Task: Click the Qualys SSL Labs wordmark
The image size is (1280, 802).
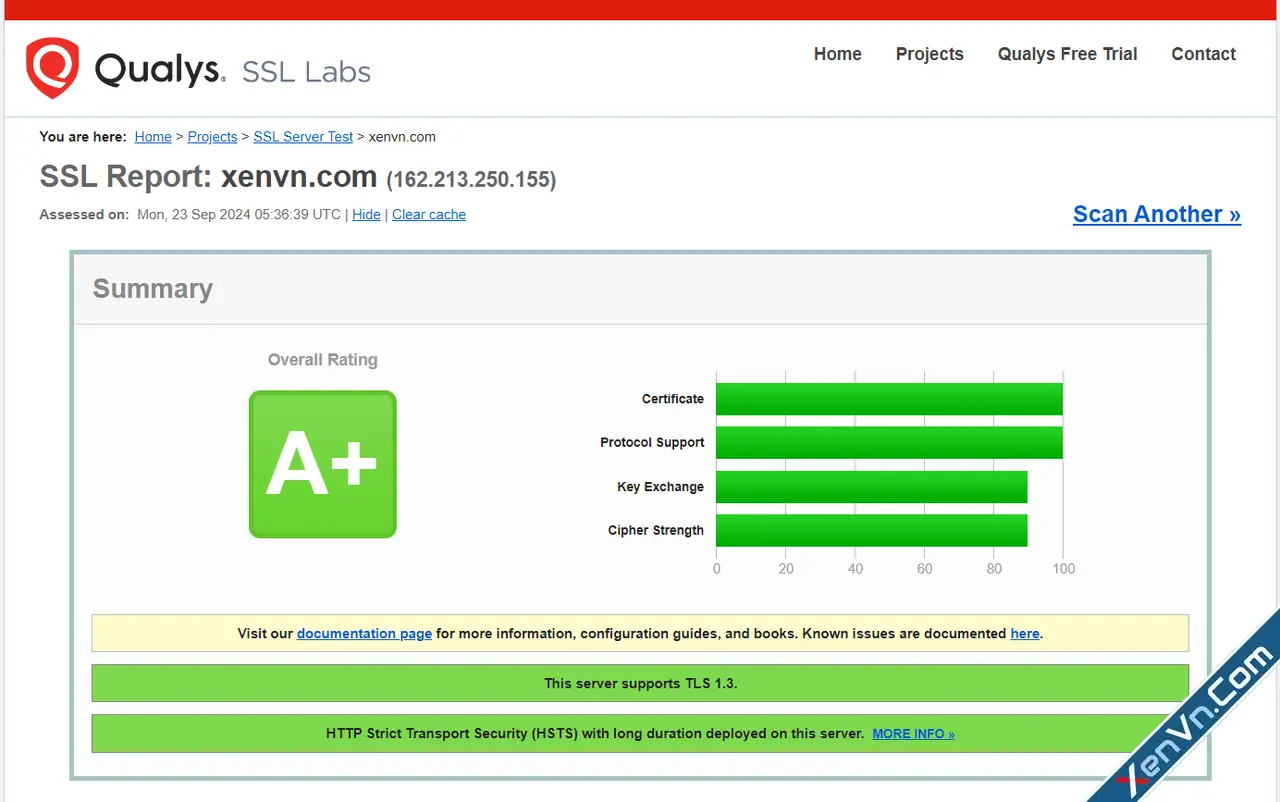Action: [x=232, y=71]
